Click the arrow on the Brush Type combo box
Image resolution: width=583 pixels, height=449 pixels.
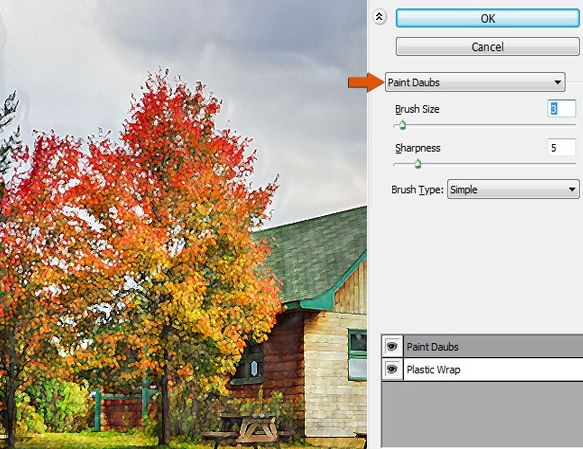coord(572,190)
